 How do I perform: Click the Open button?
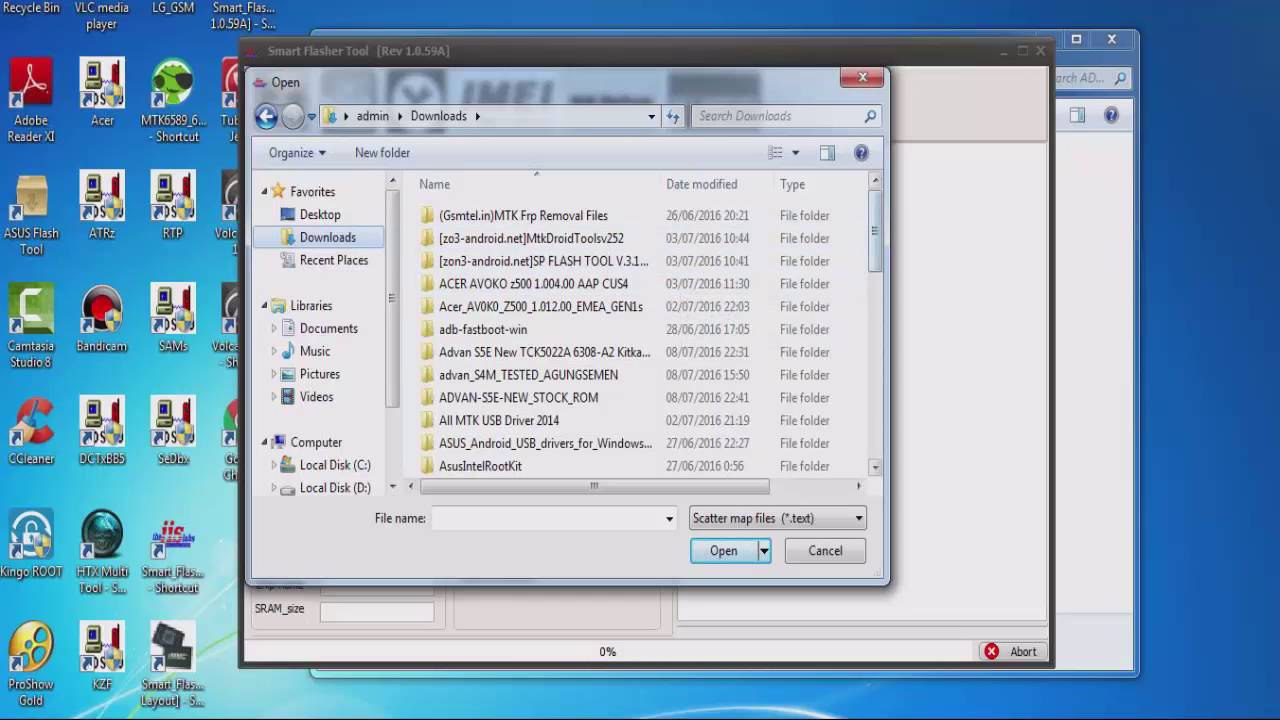coord(724,551)
